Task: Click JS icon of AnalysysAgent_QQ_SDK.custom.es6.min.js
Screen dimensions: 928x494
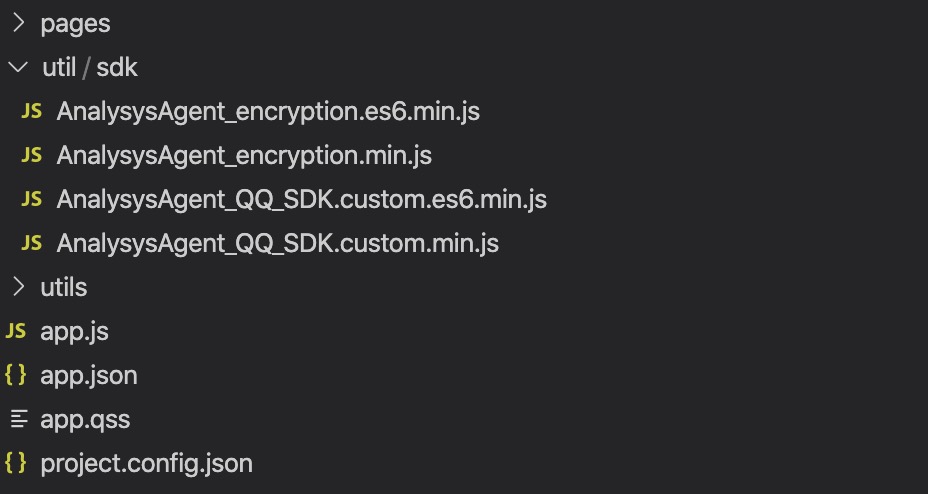Action: coord(31,199)
